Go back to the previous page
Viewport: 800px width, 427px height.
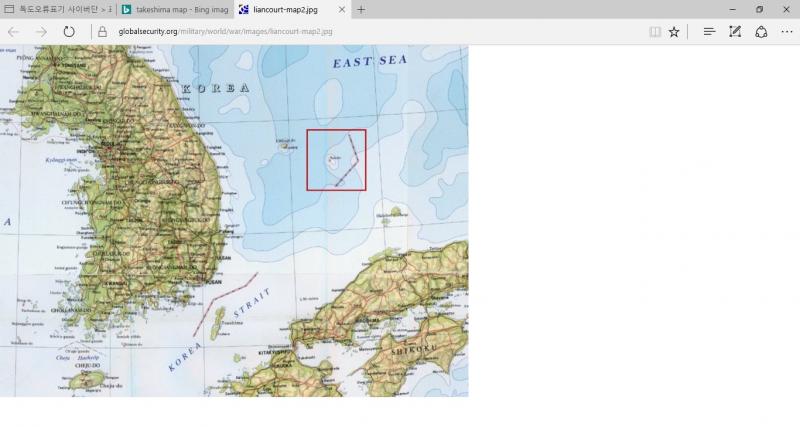pos(13,32)
